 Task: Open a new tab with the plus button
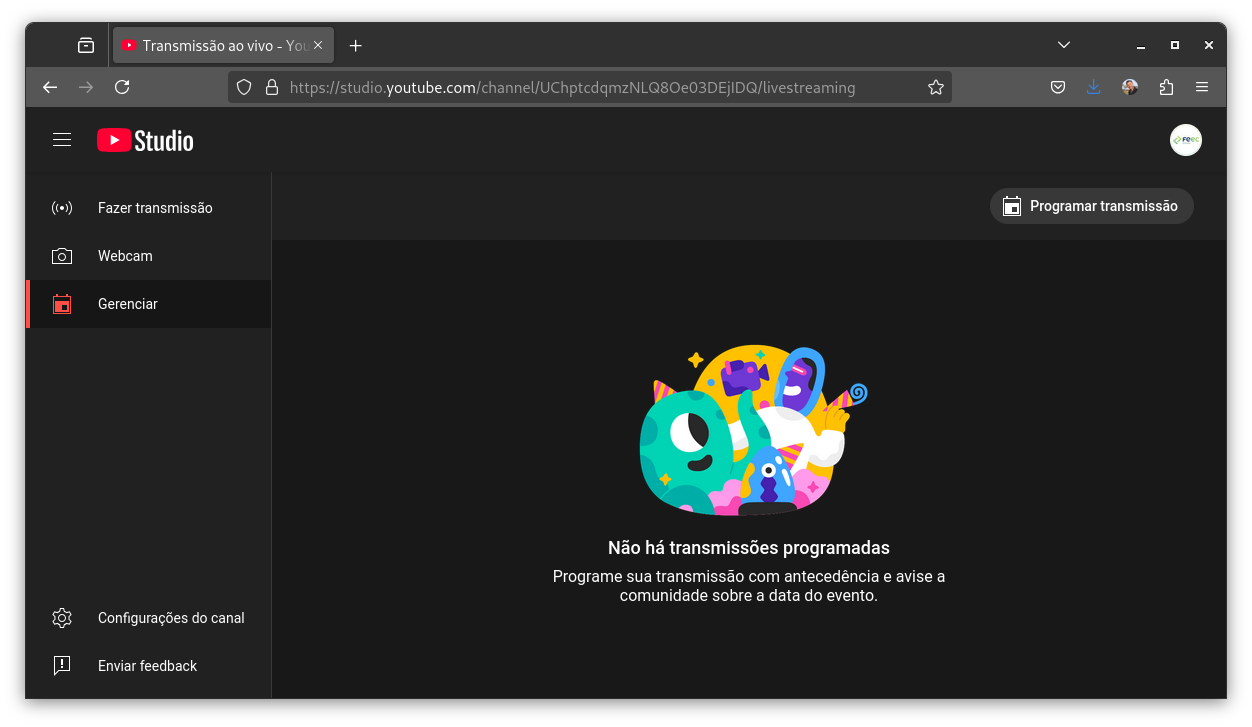point(355,45)
